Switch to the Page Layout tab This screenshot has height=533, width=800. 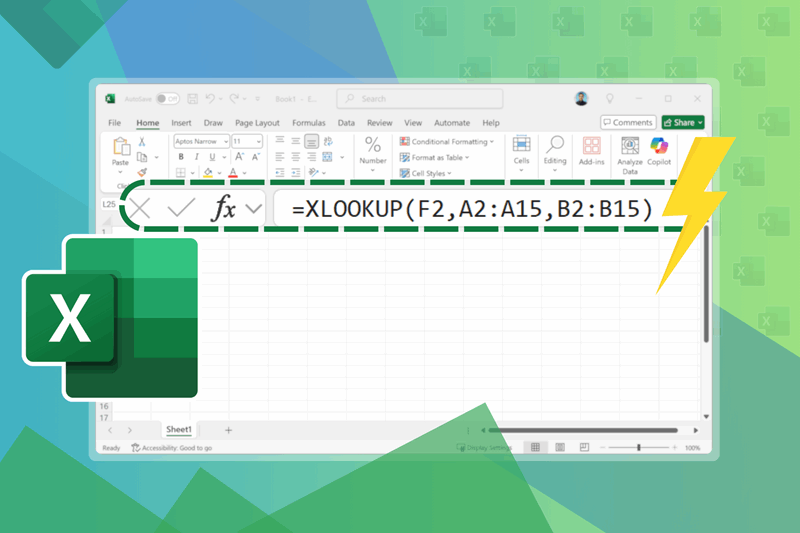257,123
